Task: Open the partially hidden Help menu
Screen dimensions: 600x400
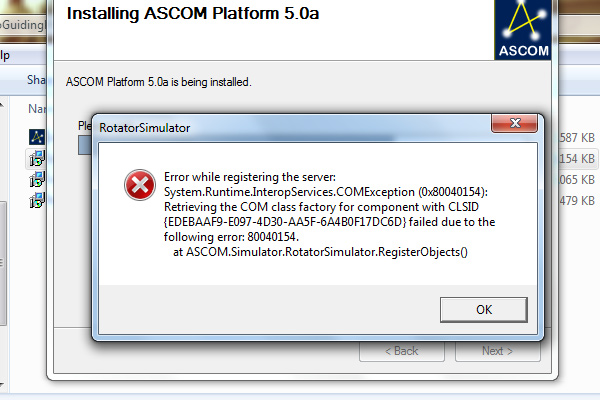Action: [x=5, y=56]
